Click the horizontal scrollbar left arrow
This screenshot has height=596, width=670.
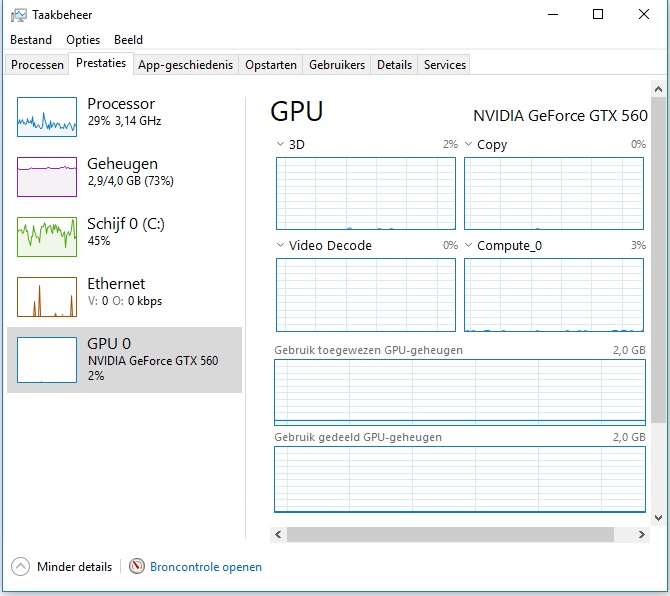pos(278,534)
